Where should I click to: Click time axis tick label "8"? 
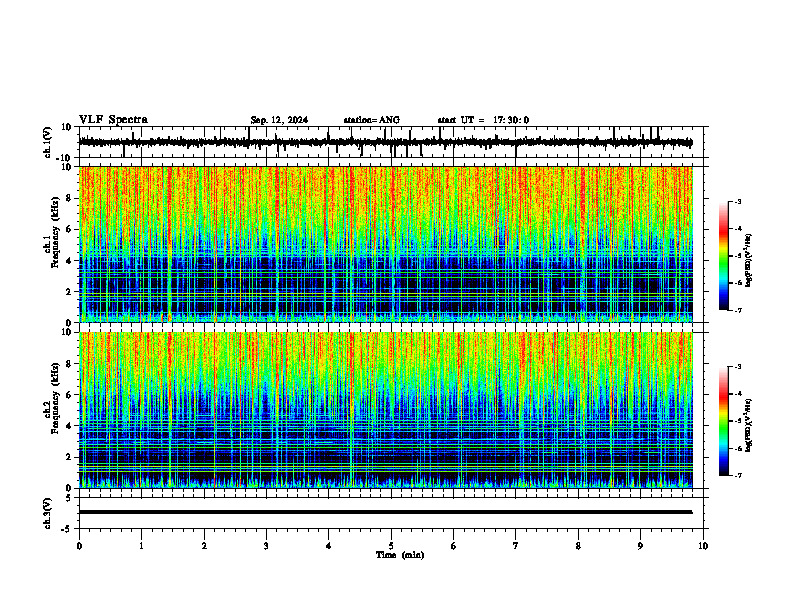[578, 546]
